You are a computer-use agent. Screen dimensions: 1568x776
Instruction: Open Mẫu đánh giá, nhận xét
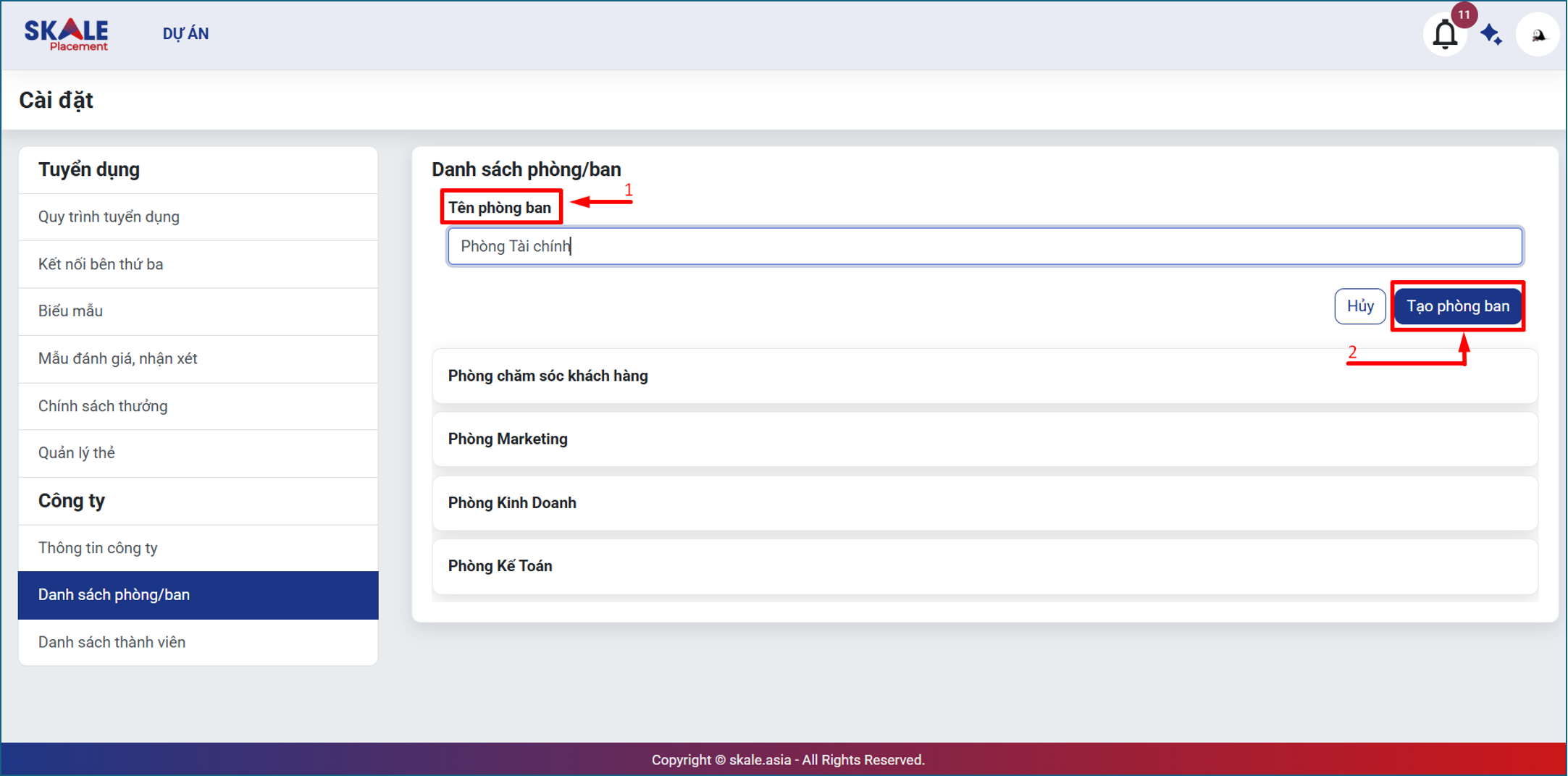click(117, 358)
